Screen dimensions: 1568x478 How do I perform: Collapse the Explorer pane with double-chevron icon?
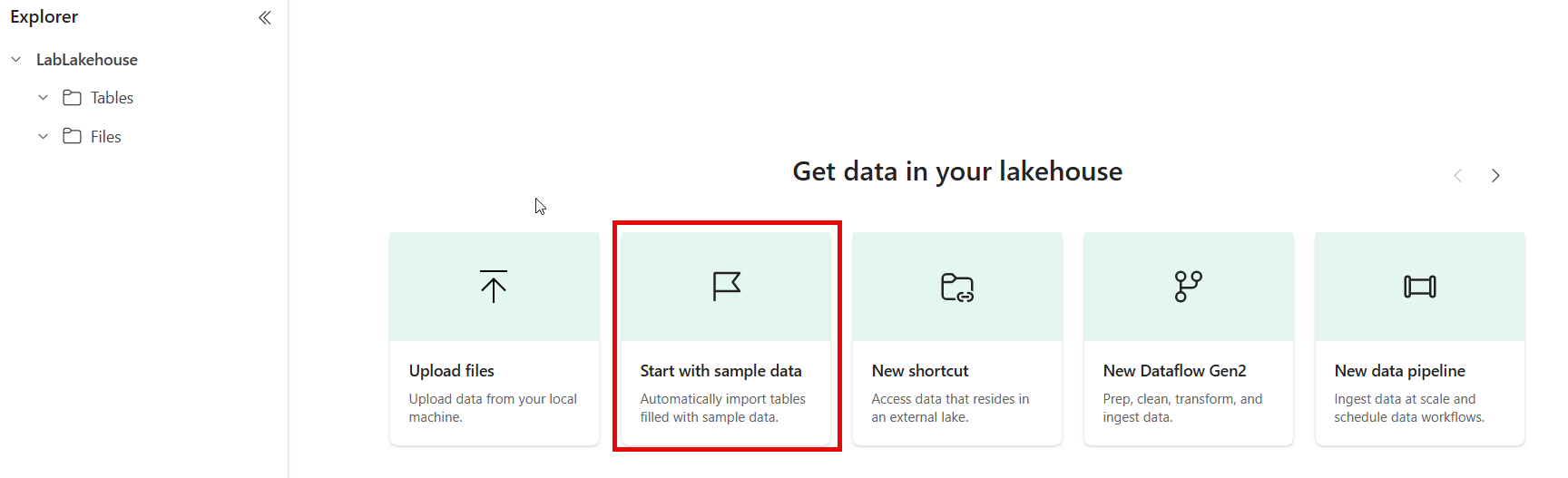264,18
